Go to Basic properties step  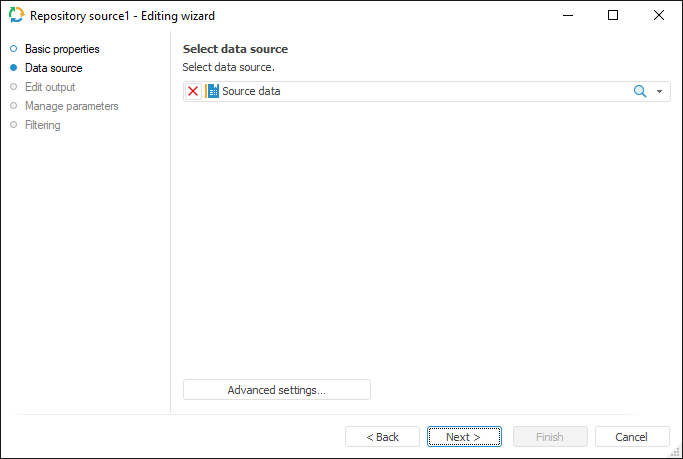62,49
